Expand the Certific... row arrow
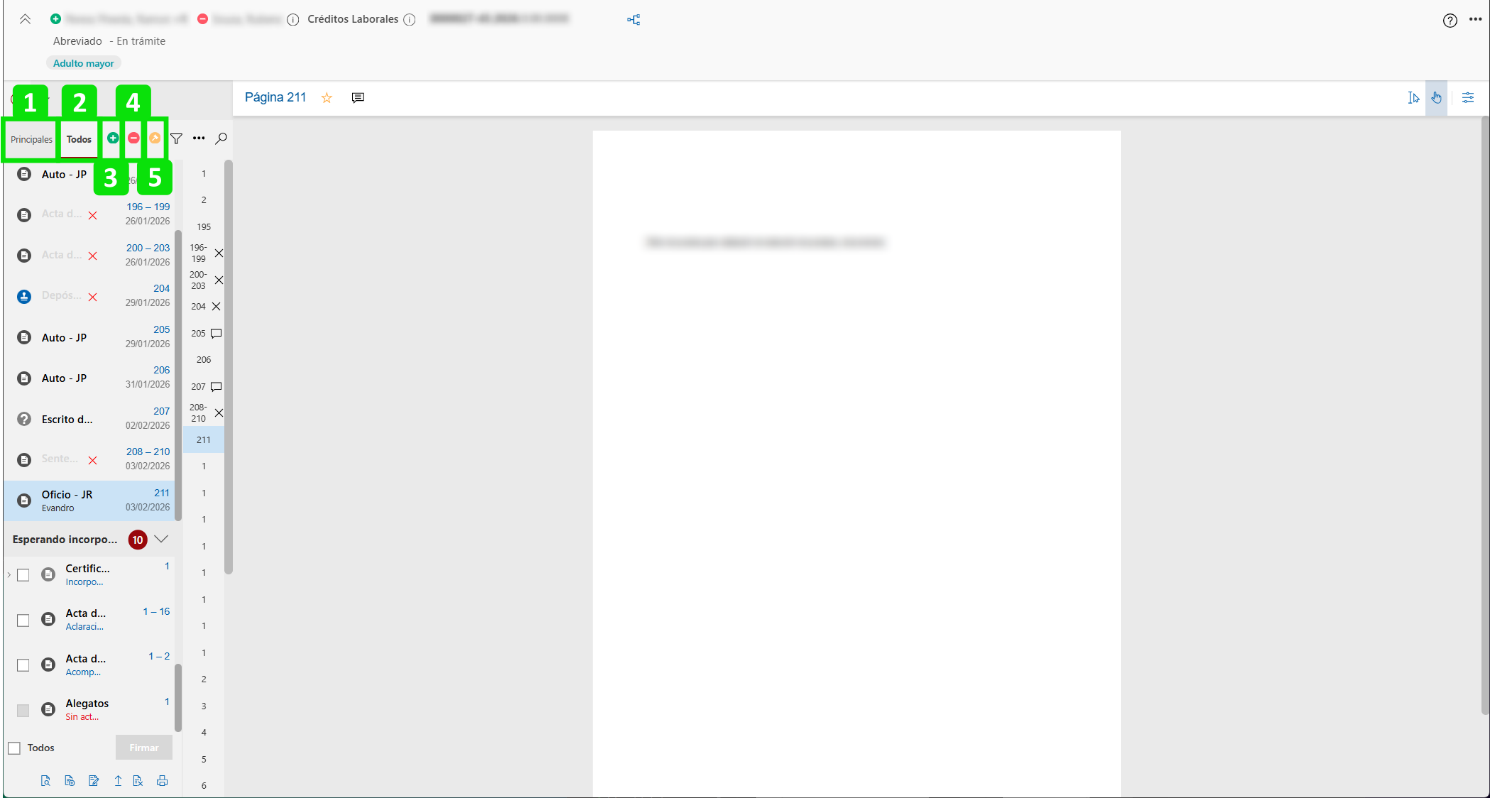 point(9,575)
